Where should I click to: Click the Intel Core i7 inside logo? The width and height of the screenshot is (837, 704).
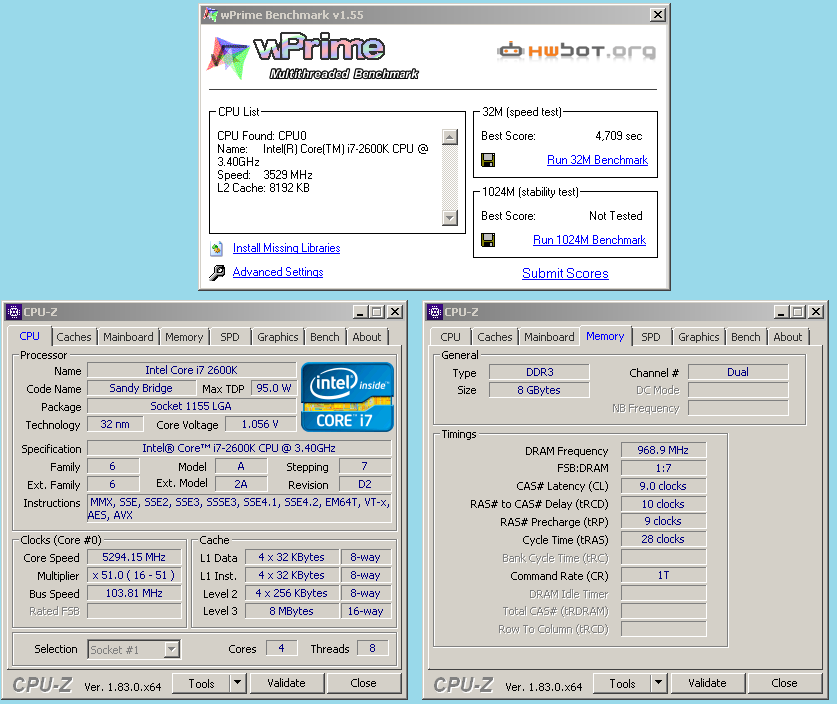pos(348,397)
